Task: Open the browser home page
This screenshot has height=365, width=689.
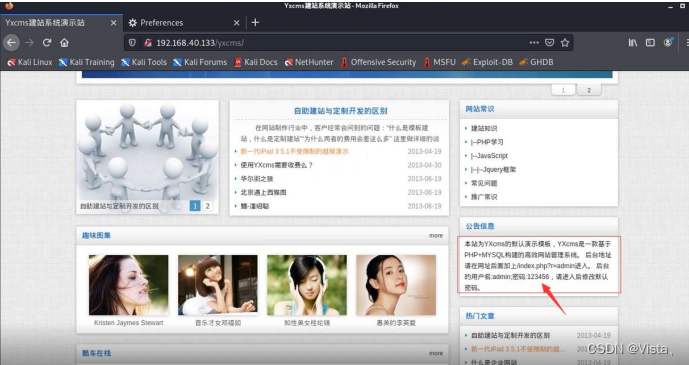Action: pos(65,43)
